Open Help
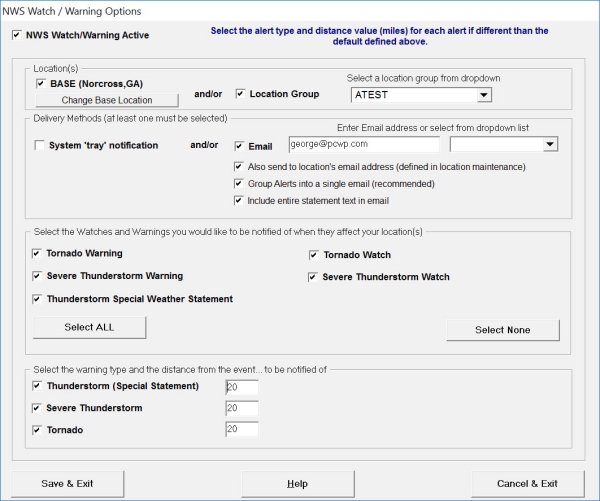600x501 pixels. [x=298, y=484]
